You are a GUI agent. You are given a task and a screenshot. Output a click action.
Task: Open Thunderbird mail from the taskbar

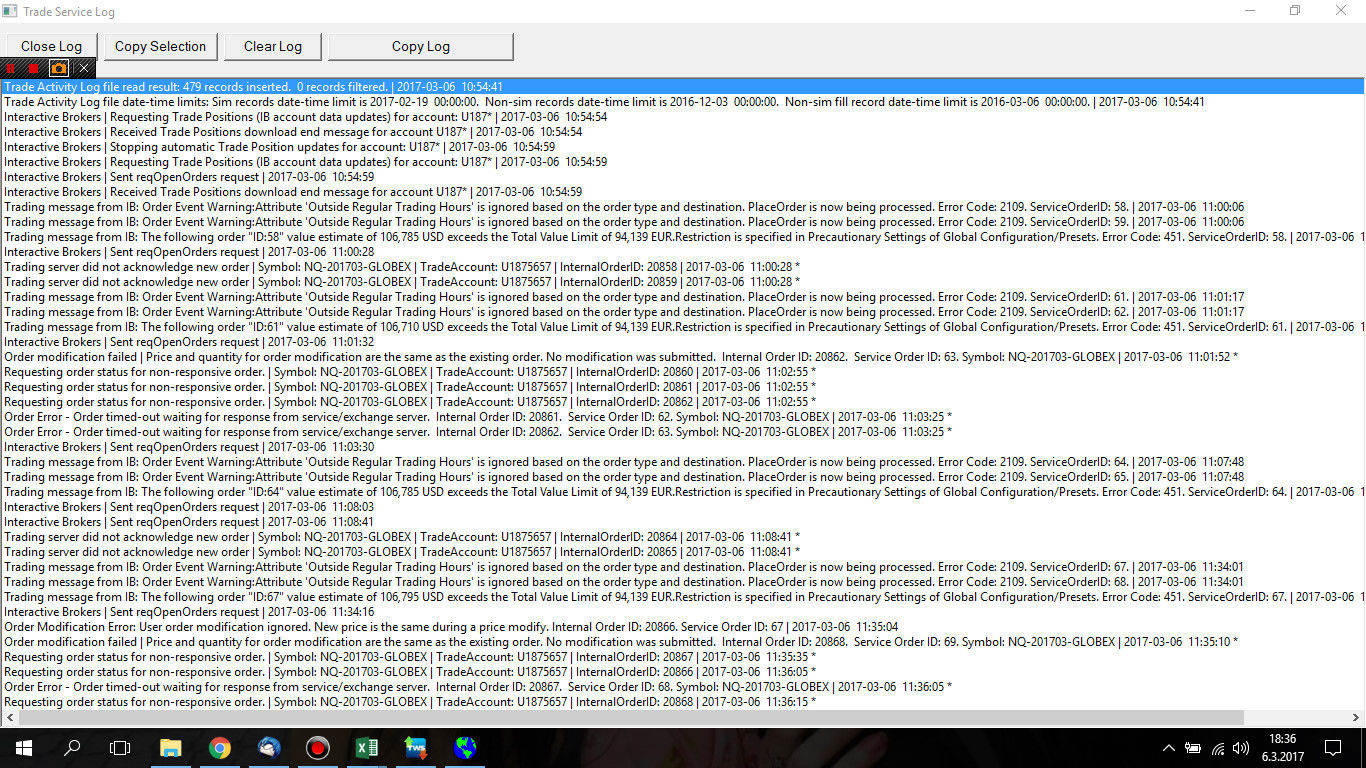[269, 748]
